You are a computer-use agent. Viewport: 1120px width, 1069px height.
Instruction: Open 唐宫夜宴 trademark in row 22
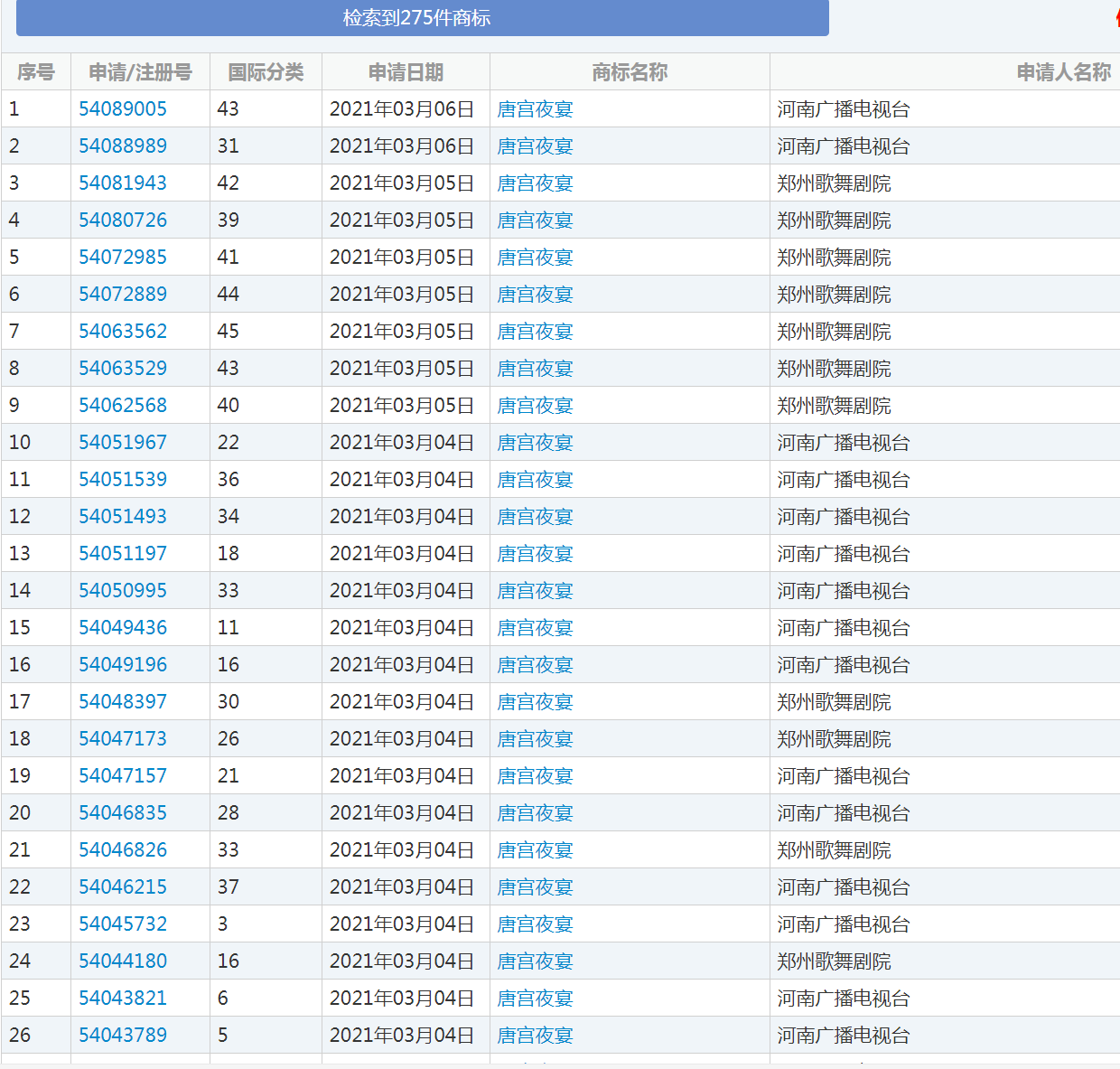click(536, 887)
